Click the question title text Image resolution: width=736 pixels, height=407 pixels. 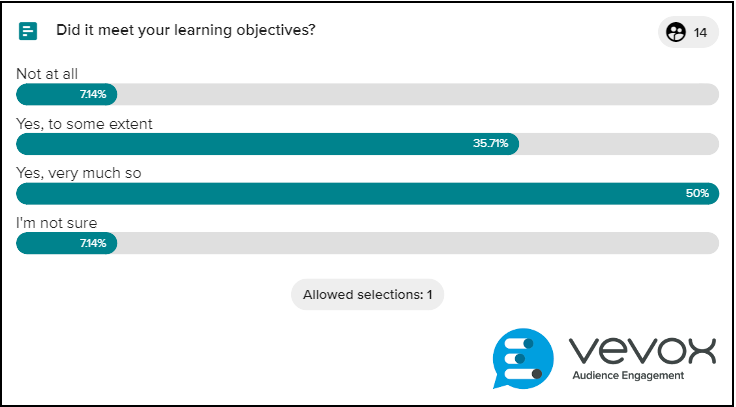[186, 31]
